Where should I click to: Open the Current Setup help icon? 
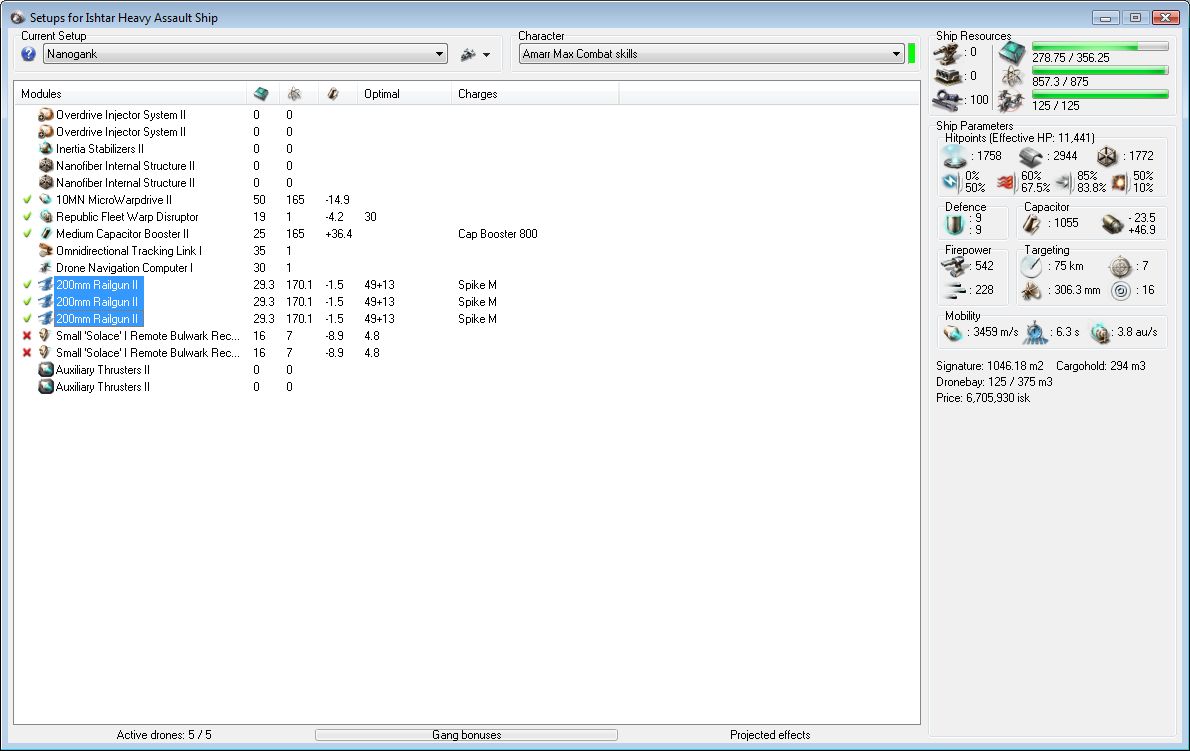pos(29,54)
